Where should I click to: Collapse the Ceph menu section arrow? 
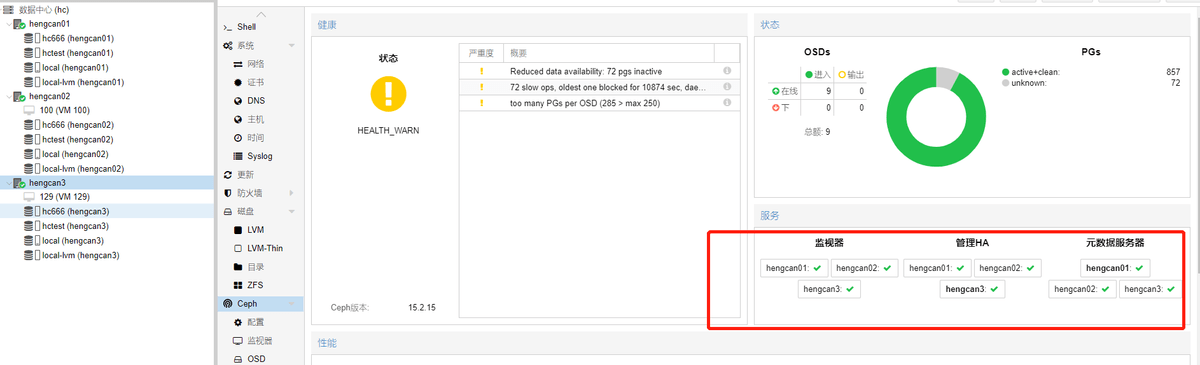point(292,303)
